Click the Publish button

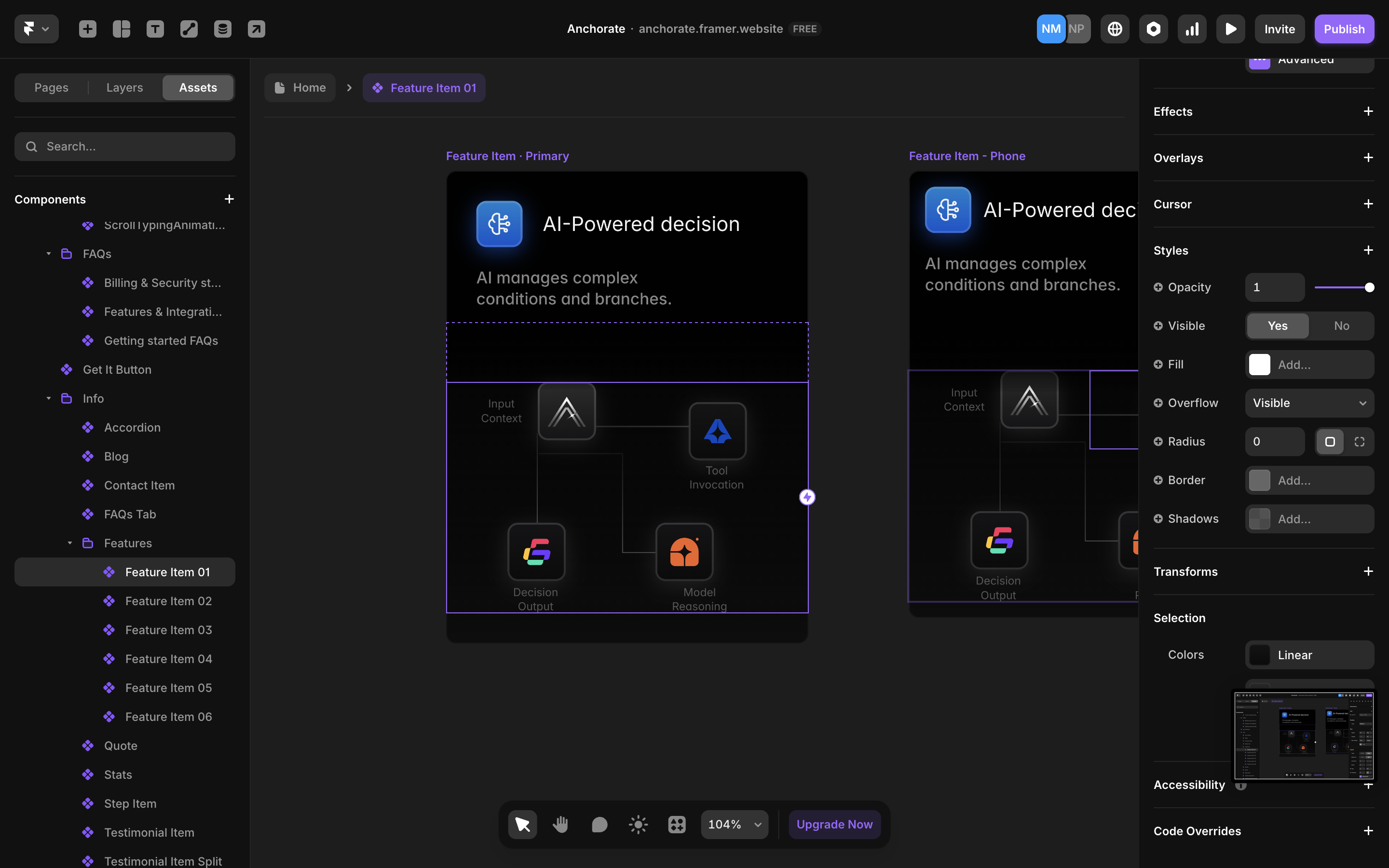[1344, 29]
